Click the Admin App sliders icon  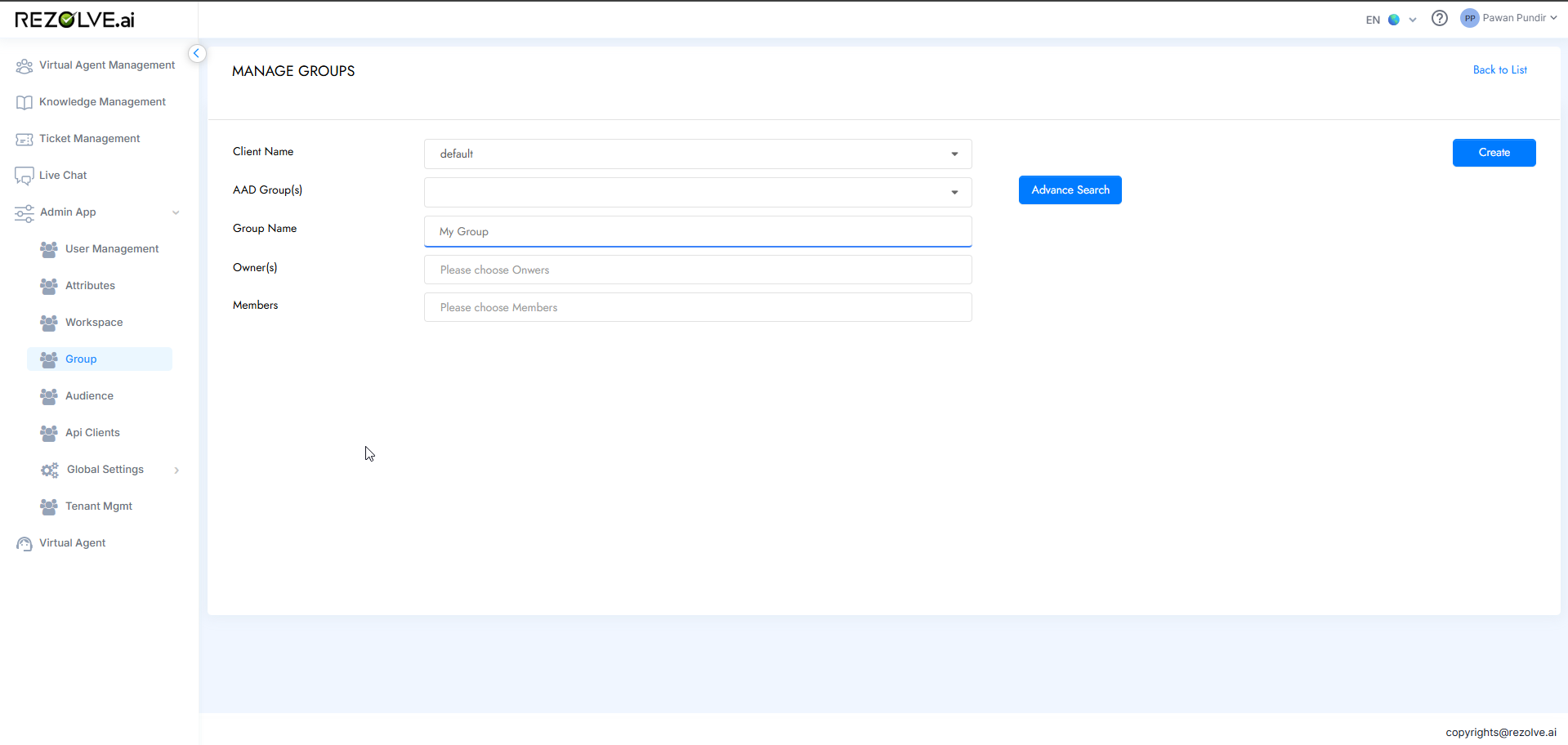pos(25,213)
